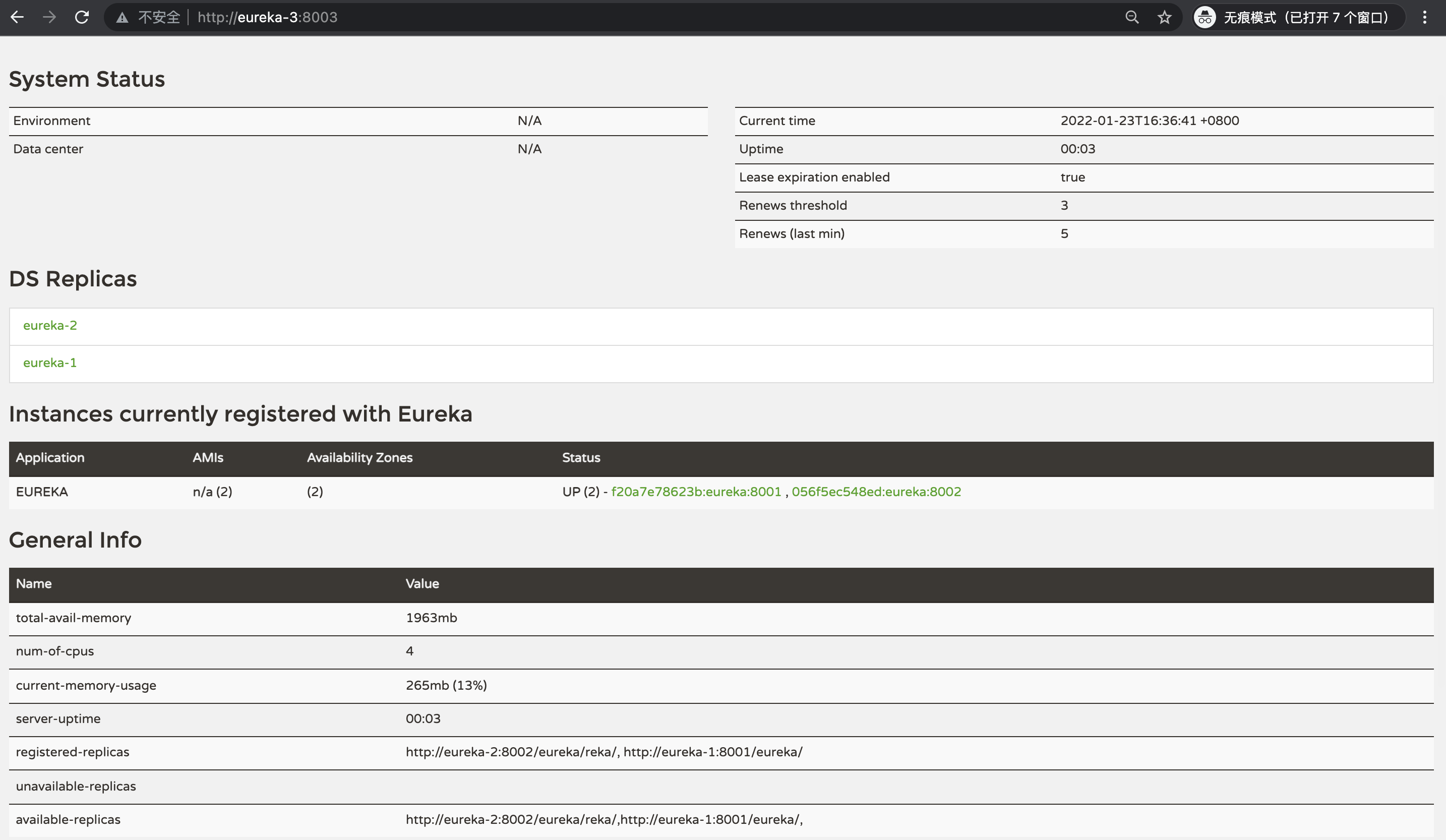The width and height of the screenshot is (1446, 840).
Task: Click the not-secure warning triangle icon
Action: point(122,18)
